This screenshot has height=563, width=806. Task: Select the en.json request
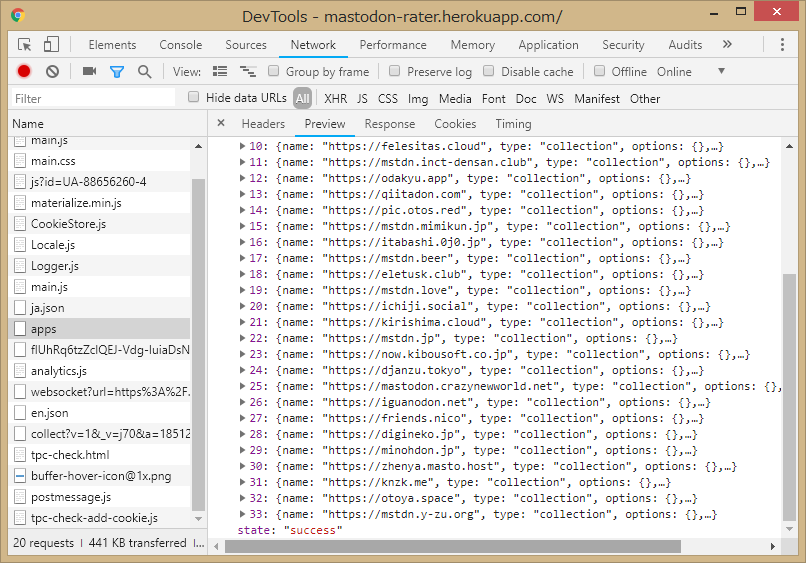[x=50, y=412]
